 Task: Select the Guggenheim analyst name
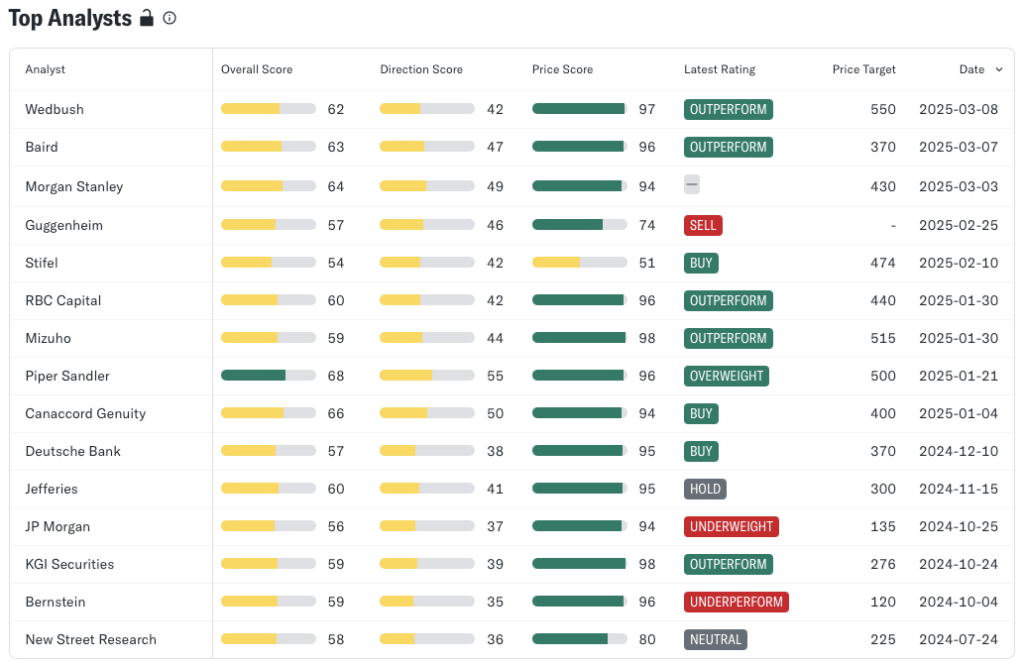(x=64, y=225)
